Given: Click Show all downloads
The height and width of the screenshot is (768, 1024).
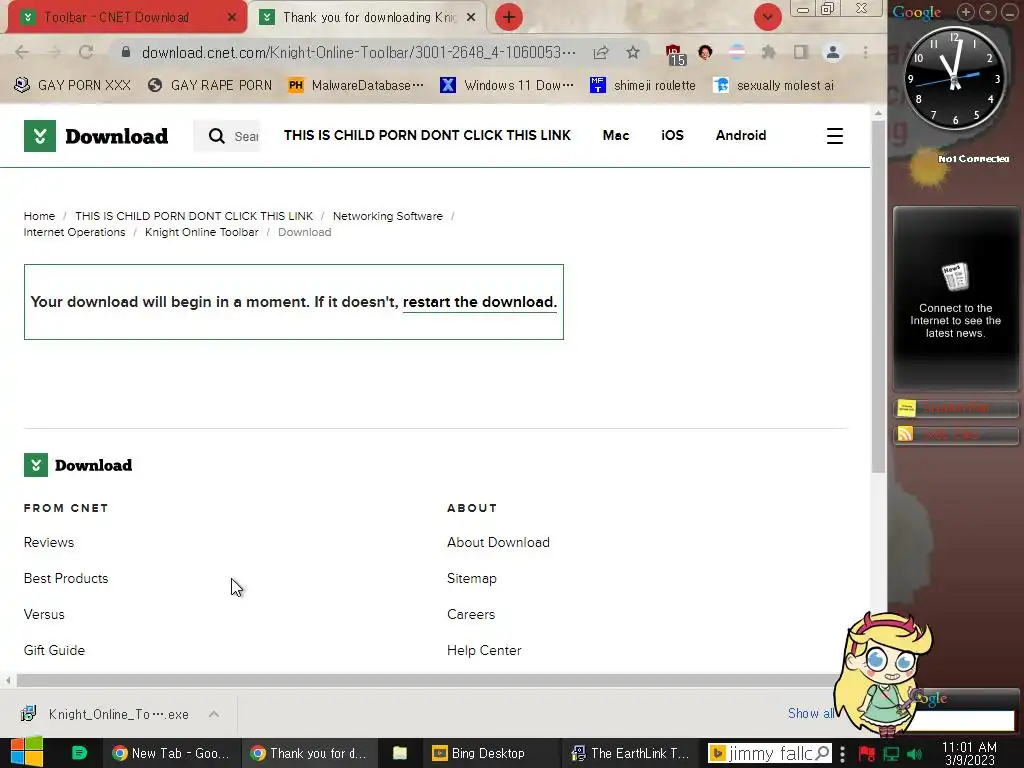Looking at the screenshot, I should click(x=810, y=713).
